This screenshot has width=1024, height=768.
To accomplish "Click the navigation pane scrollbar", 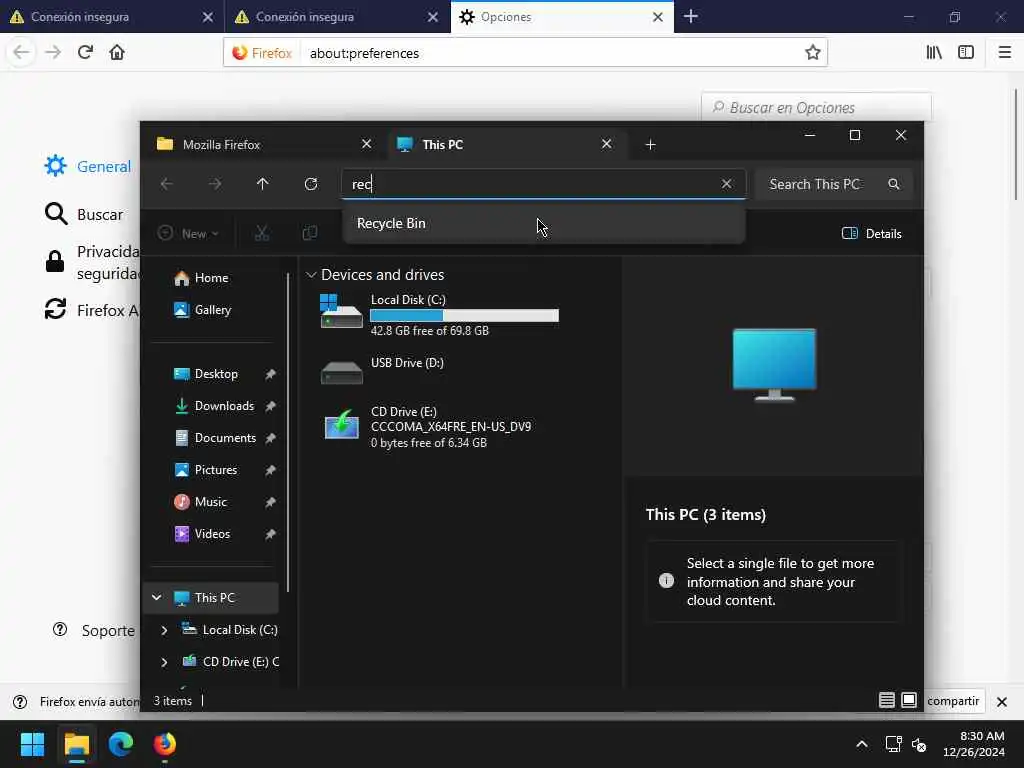I will click(x=288, y=432).
